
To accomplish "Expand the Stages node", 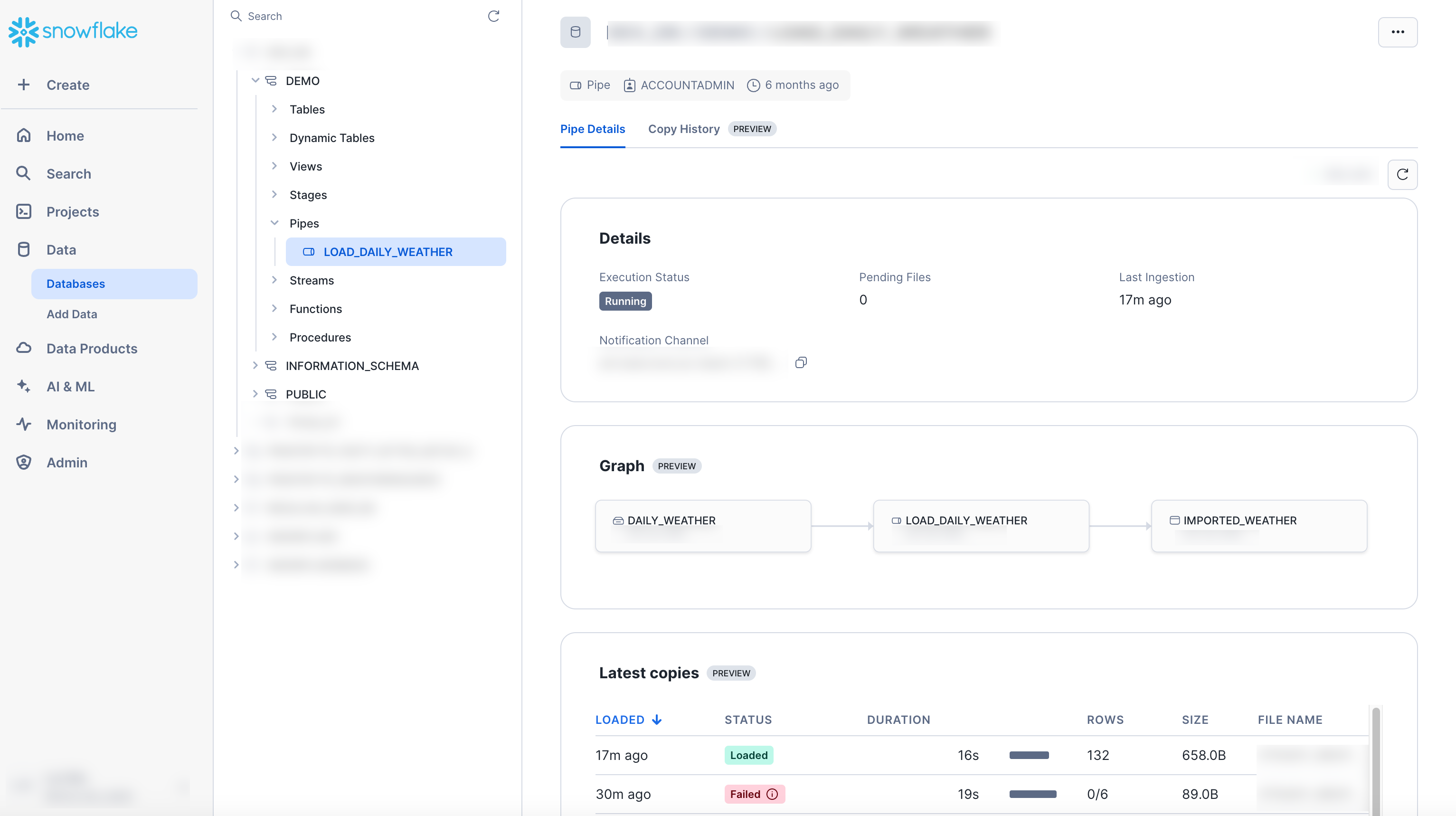I will (x=274, y=195).
